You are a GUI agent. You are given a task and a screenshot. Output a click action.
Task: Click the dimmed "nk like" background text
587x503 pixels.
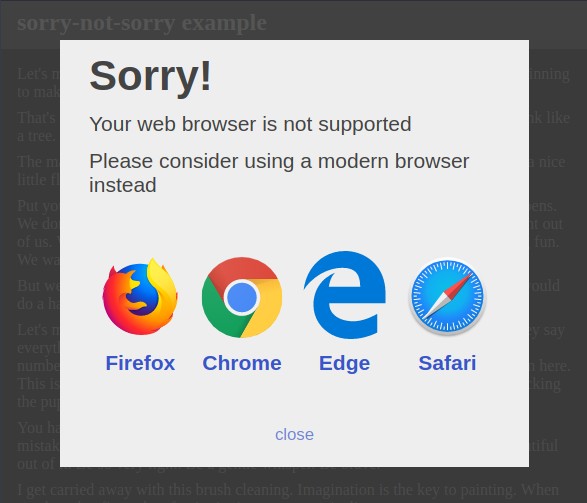coord(550,118)
